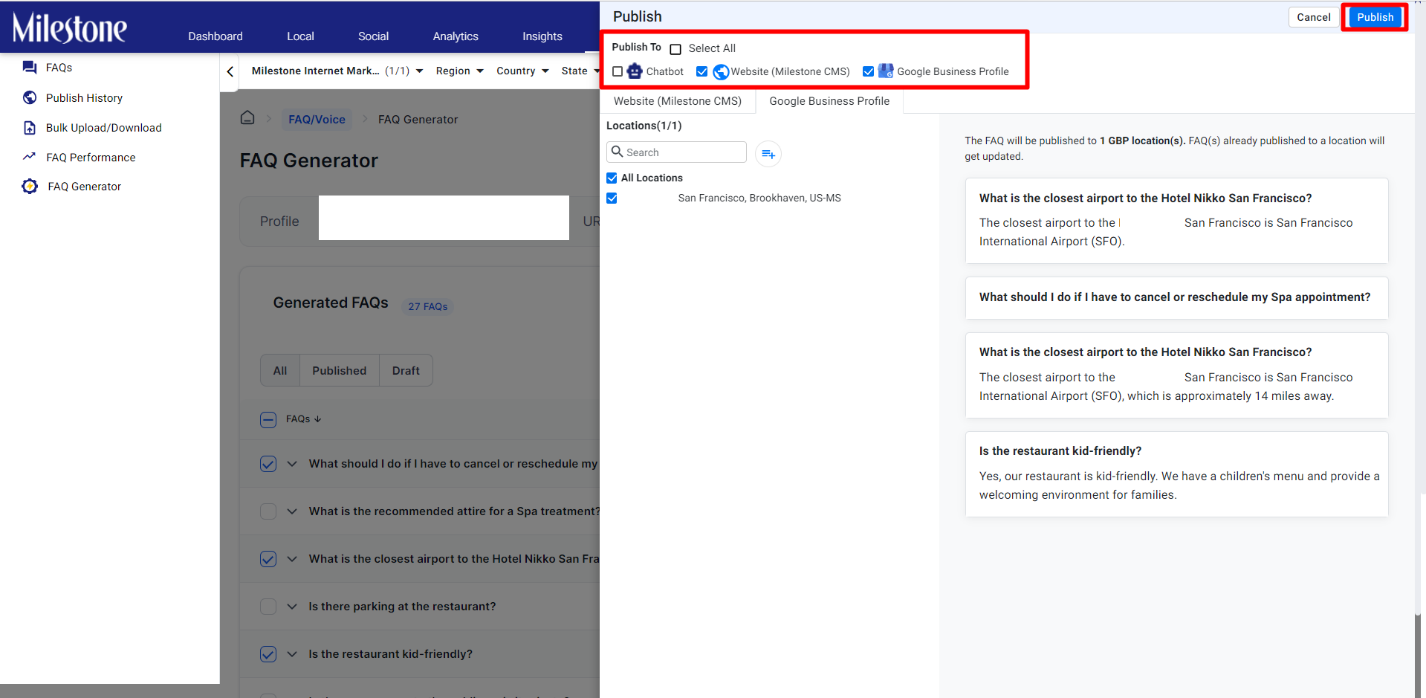Click the FAQ Performance trend icon
The image size is (1426, 698).
[x=29, y=157]
